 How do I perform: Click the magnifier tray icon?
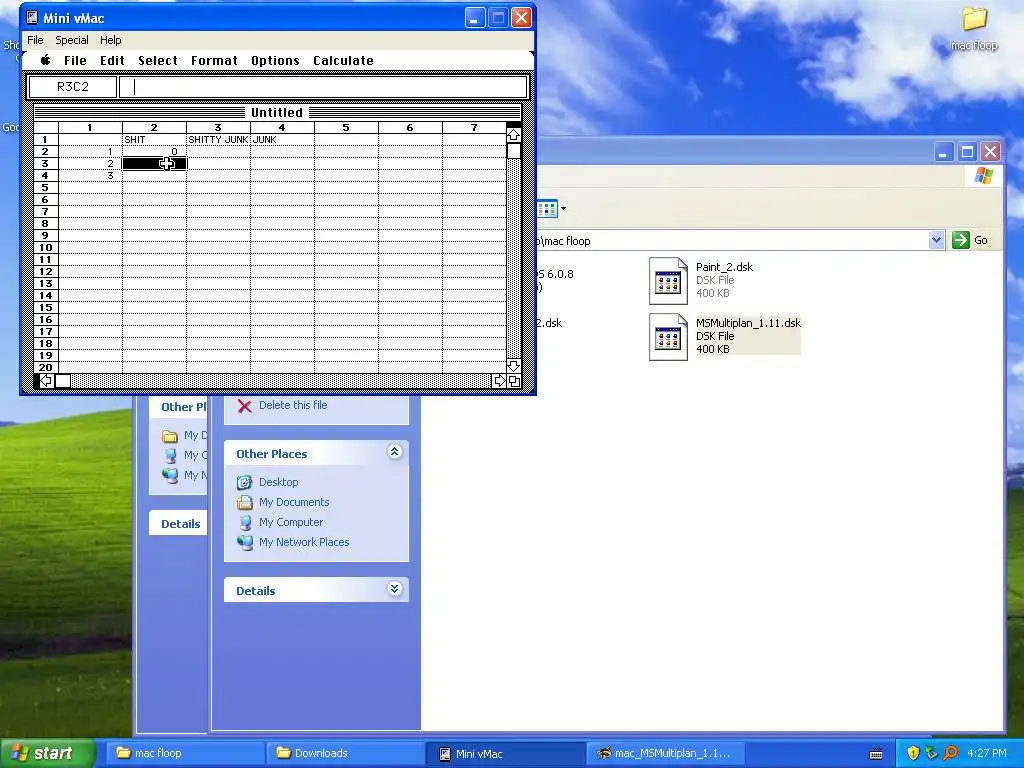pos(950,753)
